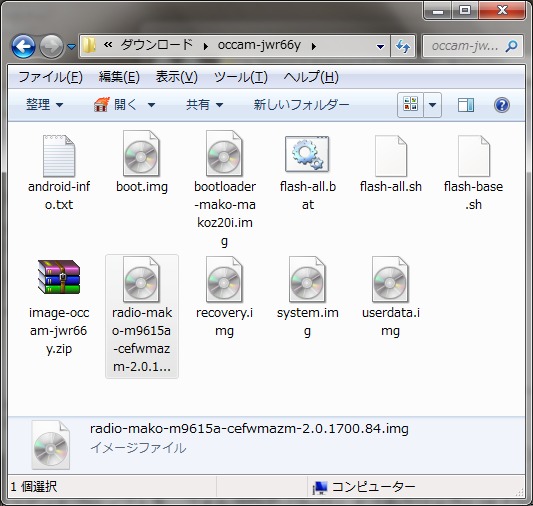Select the bootloader-mako-makoz20i.img icon
Screen dimensions: 533x506
[224, 153]
